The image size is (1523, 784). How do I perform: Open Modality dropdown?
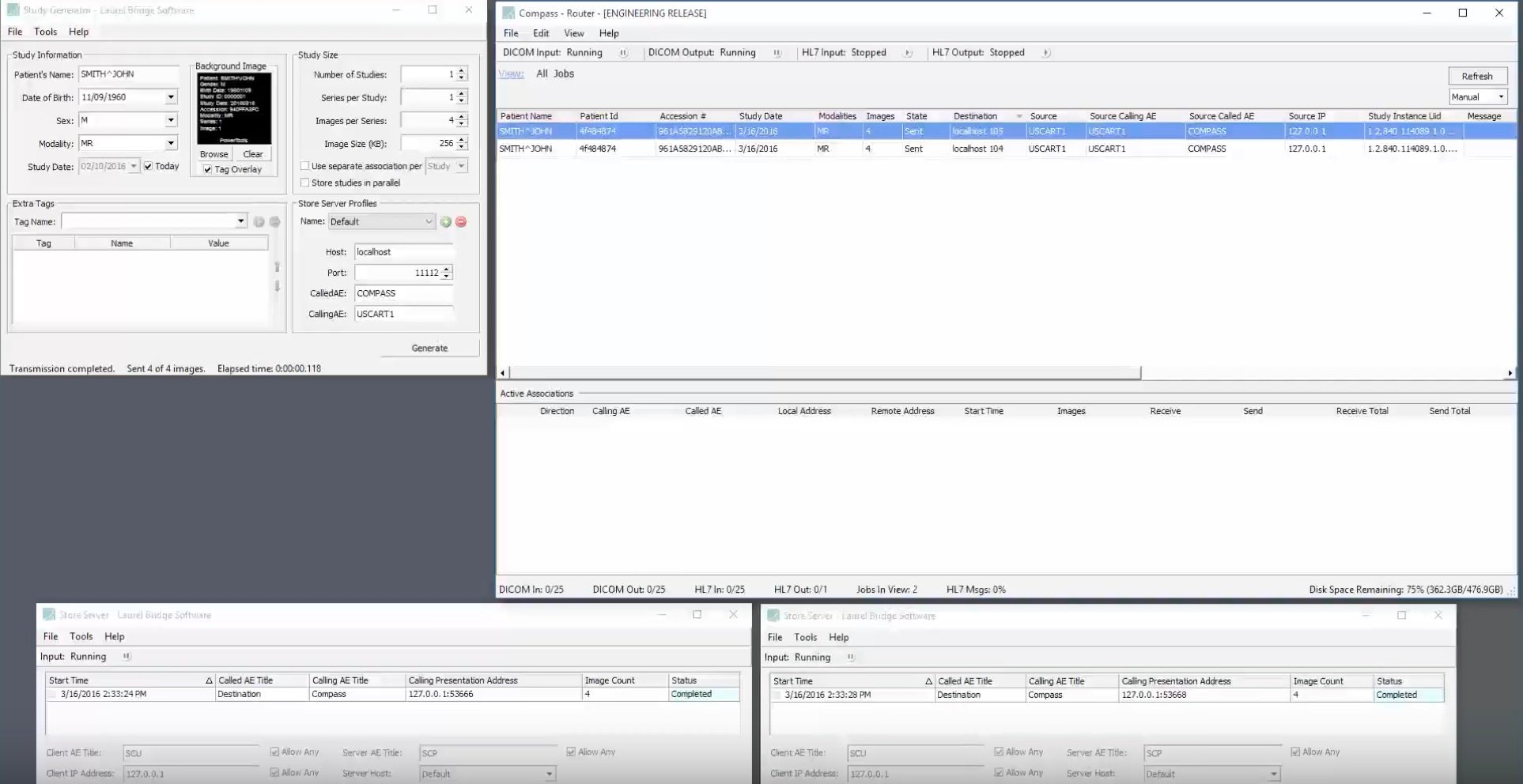click(x=171, y=143)
